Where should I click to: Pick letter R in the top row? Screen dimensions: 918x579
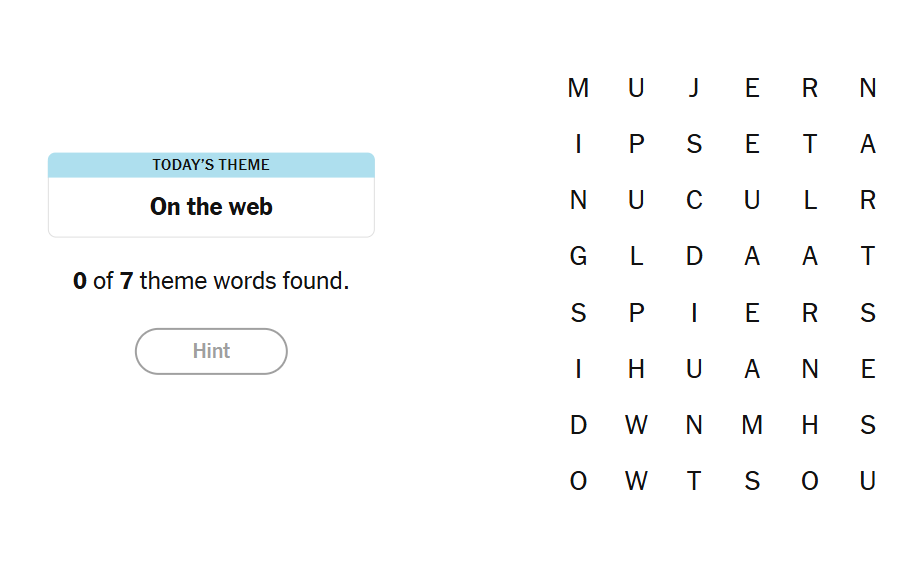click(810, 88)
